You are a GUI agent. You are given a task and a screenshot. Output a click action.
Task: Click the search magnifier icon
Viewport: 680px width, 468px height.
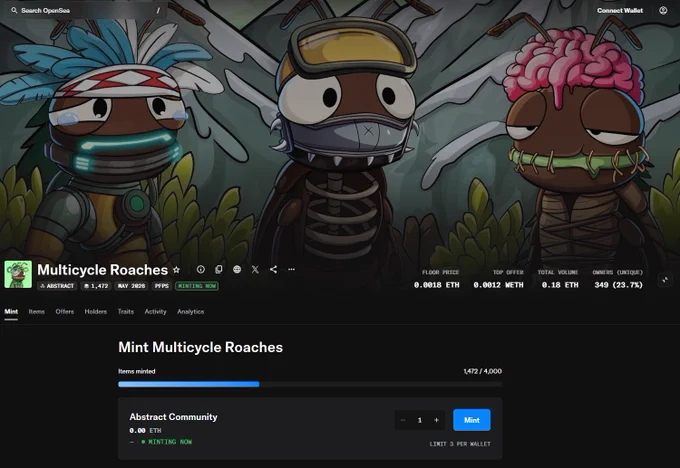(x=14, y=10)
